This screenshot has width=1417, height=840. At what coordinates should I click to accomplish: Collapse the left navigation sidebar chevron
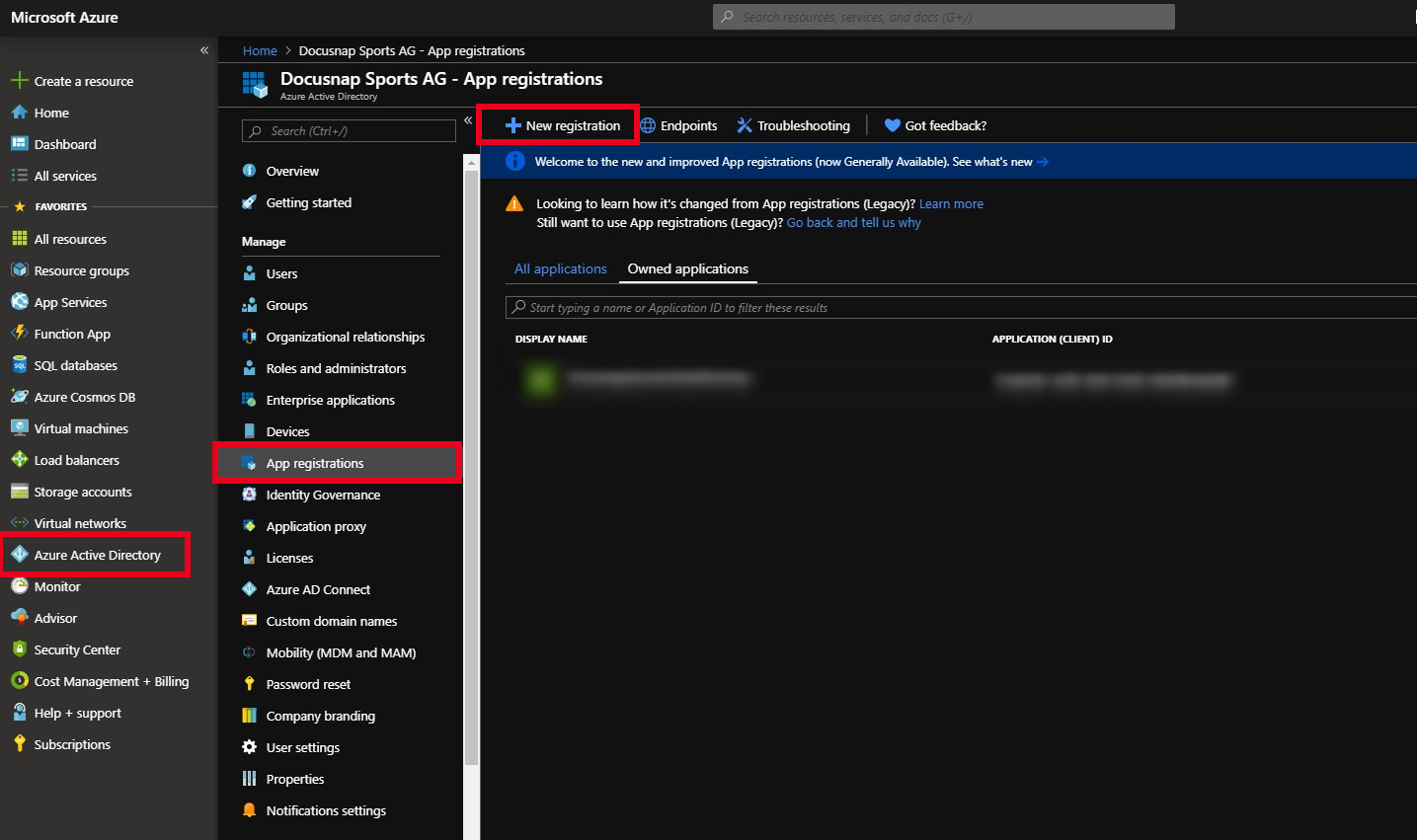204,50
